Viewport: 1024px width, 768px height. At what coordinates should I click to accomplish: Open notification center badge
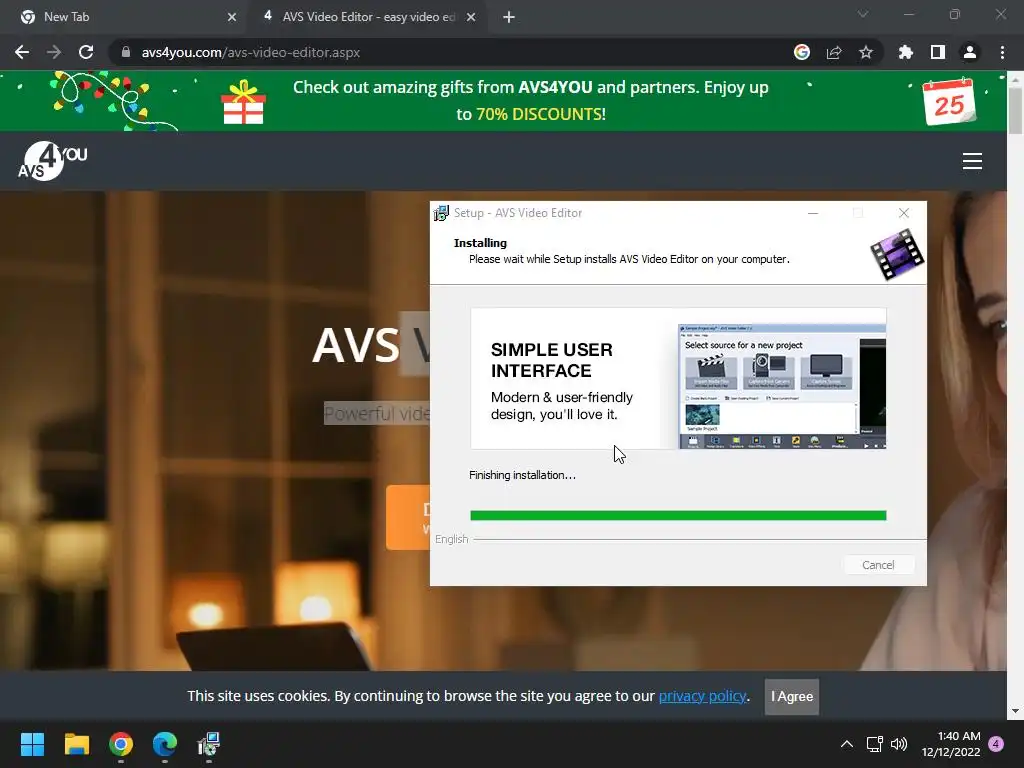996,744
